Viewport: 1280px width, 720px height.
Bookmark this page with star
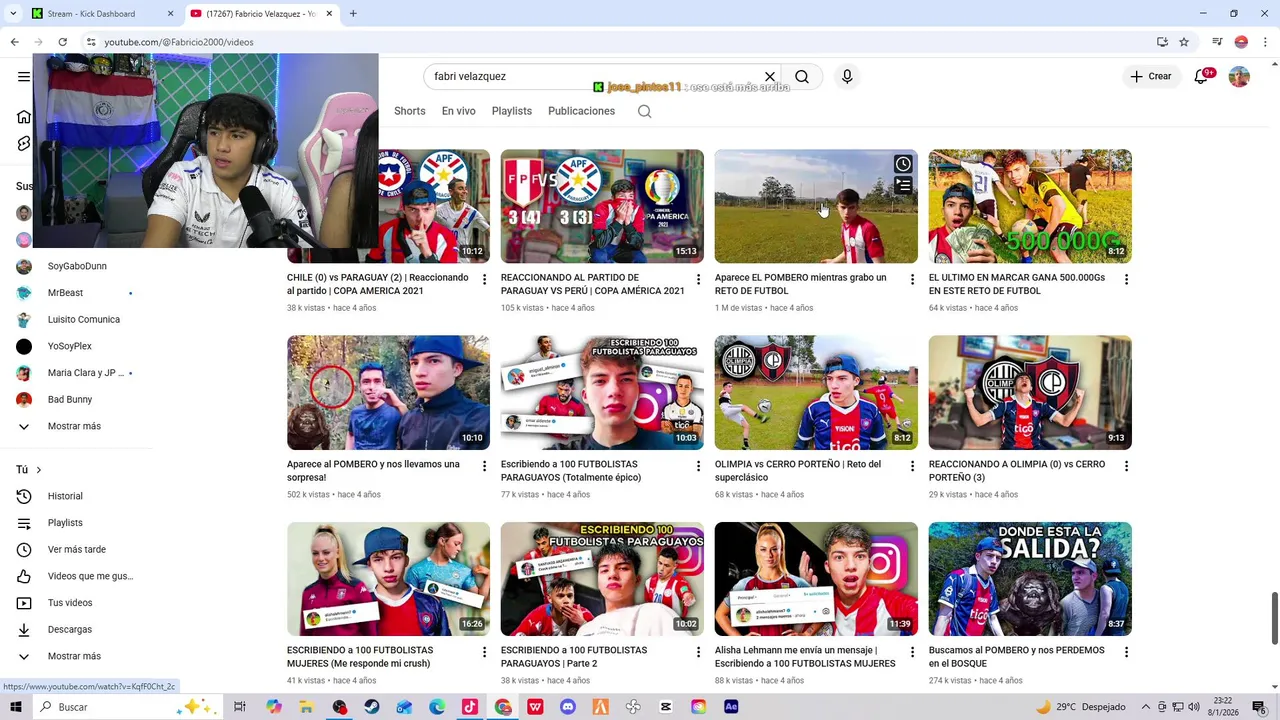click(x=1184, y=42)
